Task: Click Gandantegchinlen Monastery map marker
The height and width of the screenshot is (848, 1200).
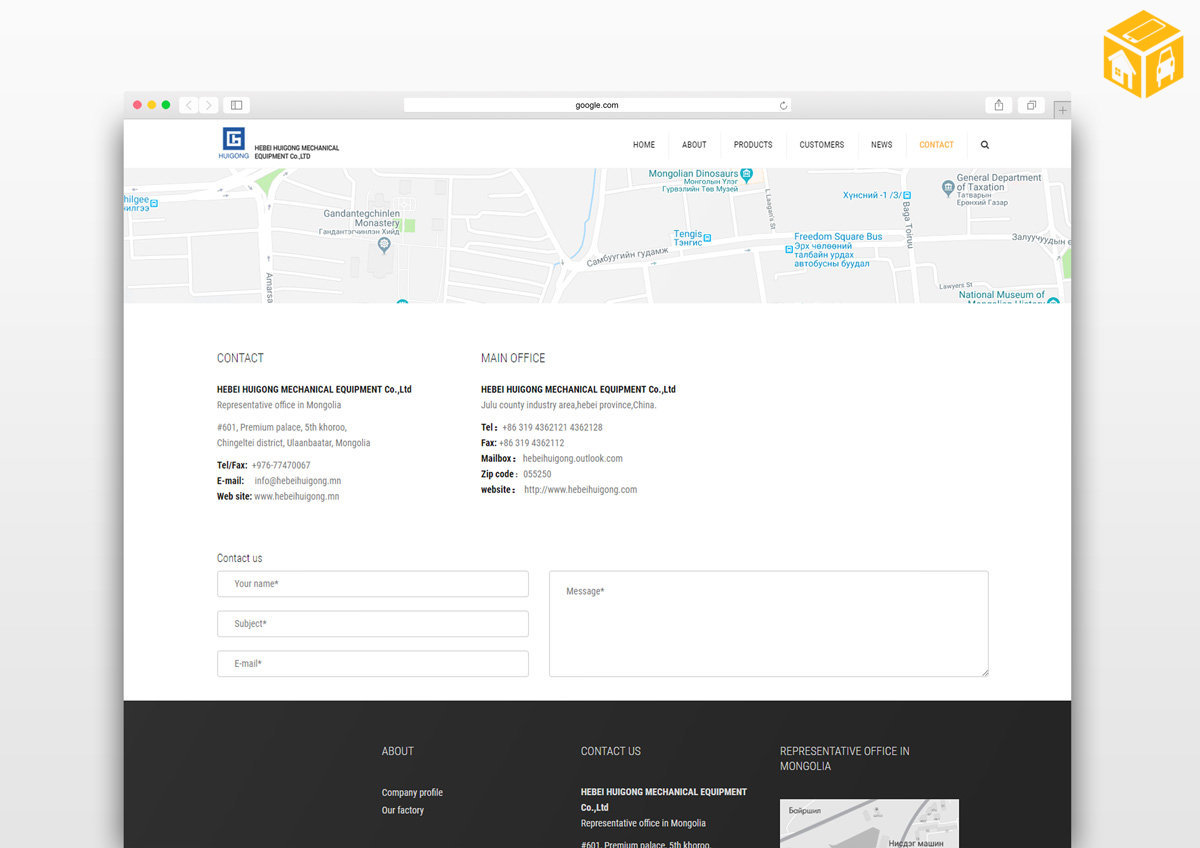Action: pos(384,244)
